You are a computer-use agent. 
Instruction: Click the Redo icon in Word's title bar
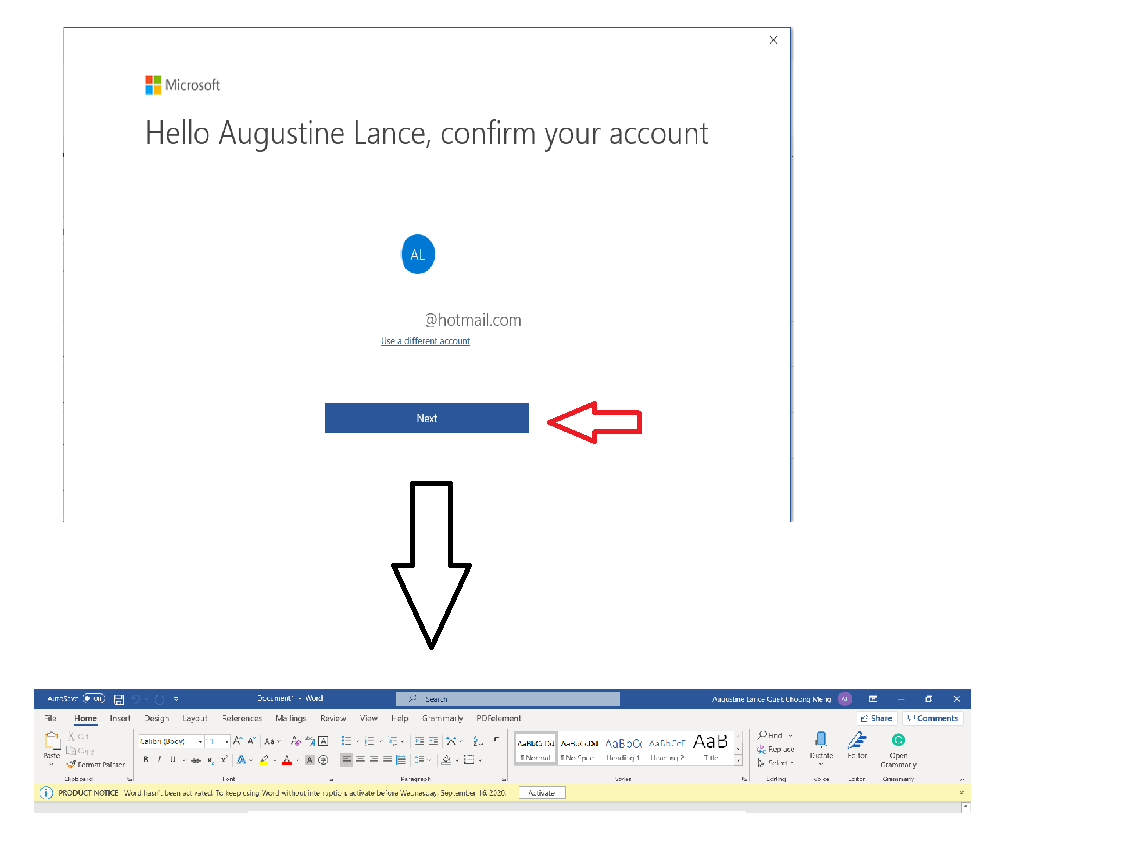(159, 699)
